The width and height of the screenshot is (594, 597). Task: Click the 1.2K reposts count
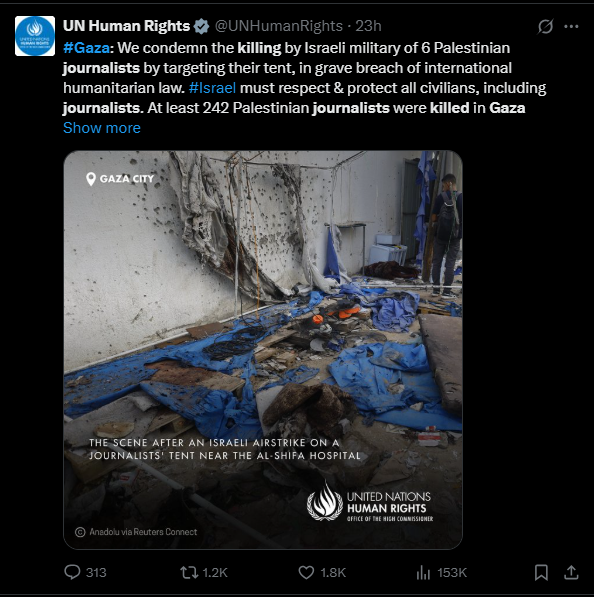click(215, 572)
